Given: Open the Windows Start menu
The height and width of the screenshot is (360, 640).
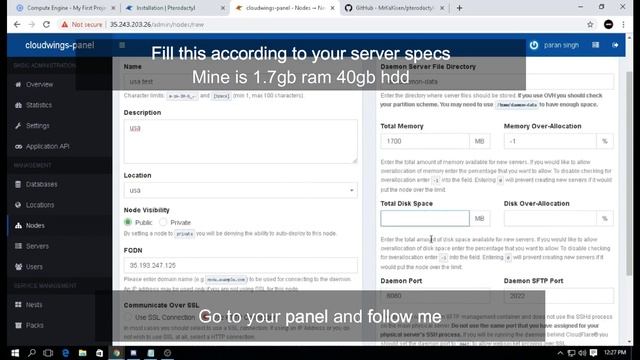Looking at the screenshot, I should pos(15,353).
